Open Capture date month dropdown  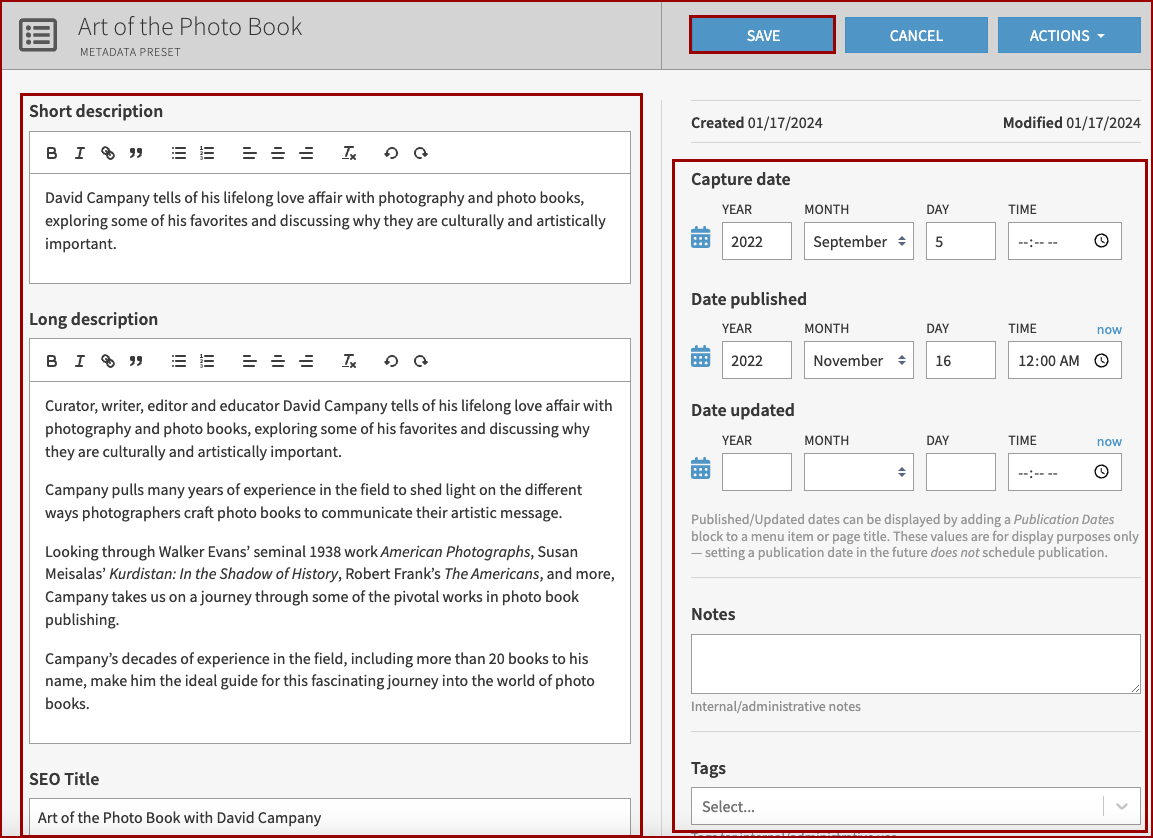click(858, 241)
